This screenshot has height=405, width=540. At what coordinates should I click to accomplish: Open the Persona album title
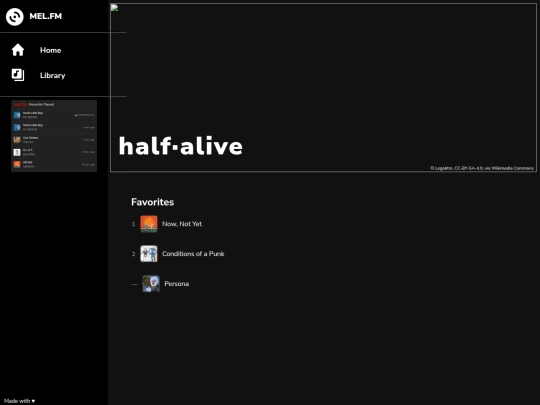pyautogui.click(x=177, y=284)
